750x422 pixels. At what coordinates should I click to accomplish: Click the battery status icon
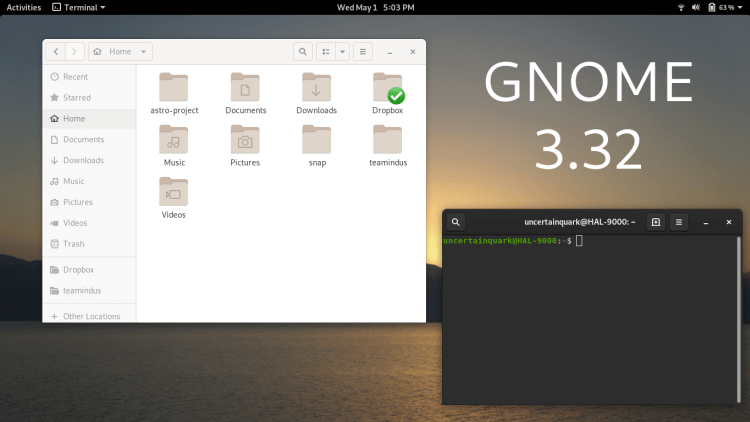pyautogui.click(x=712, y=7)
